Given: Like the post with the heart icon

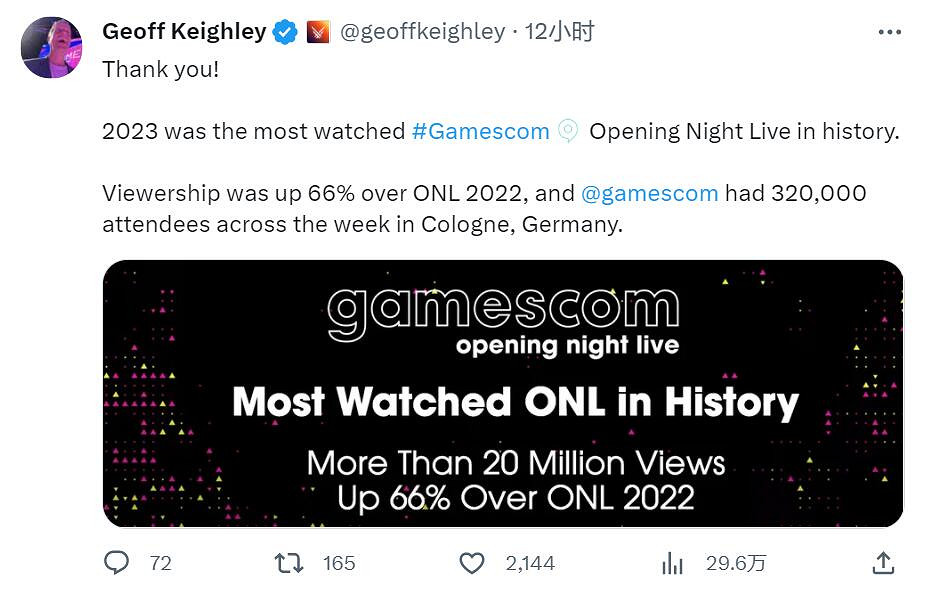Looking at the screenshot, I should coord(472,563).
